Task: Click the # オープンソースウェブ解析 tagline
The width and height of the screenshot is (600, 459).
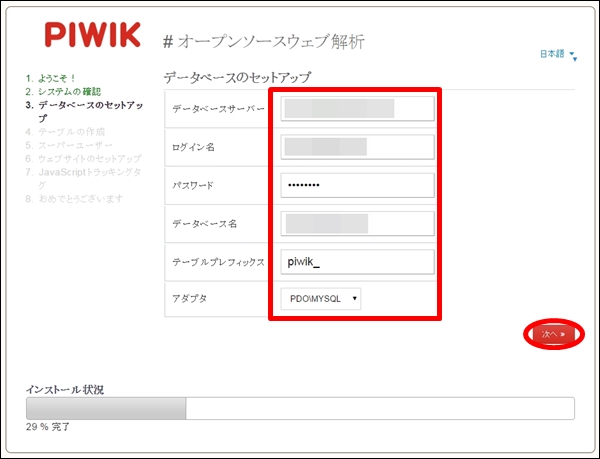Action: [264, 41]
